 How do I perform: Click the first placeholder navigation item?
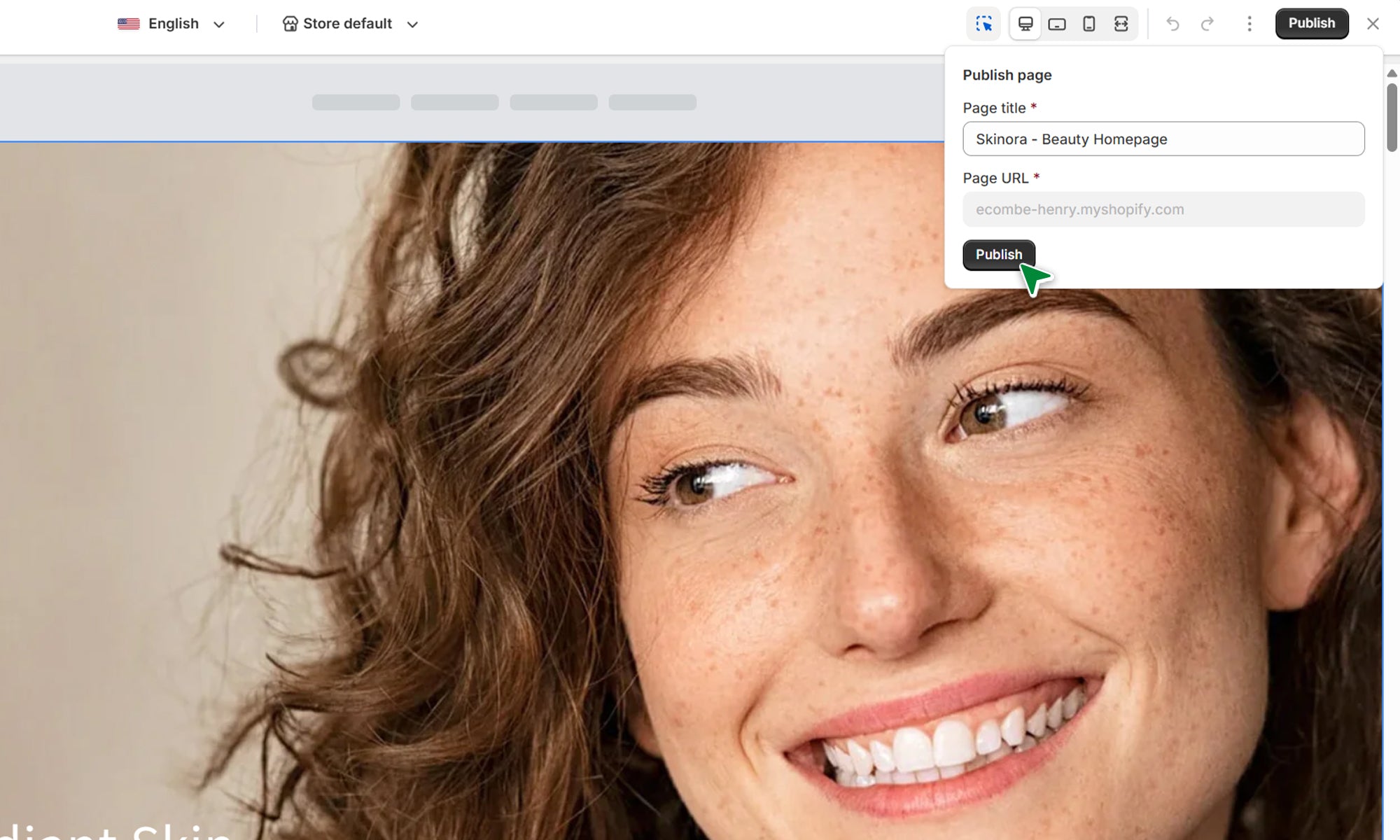[356, 102]
